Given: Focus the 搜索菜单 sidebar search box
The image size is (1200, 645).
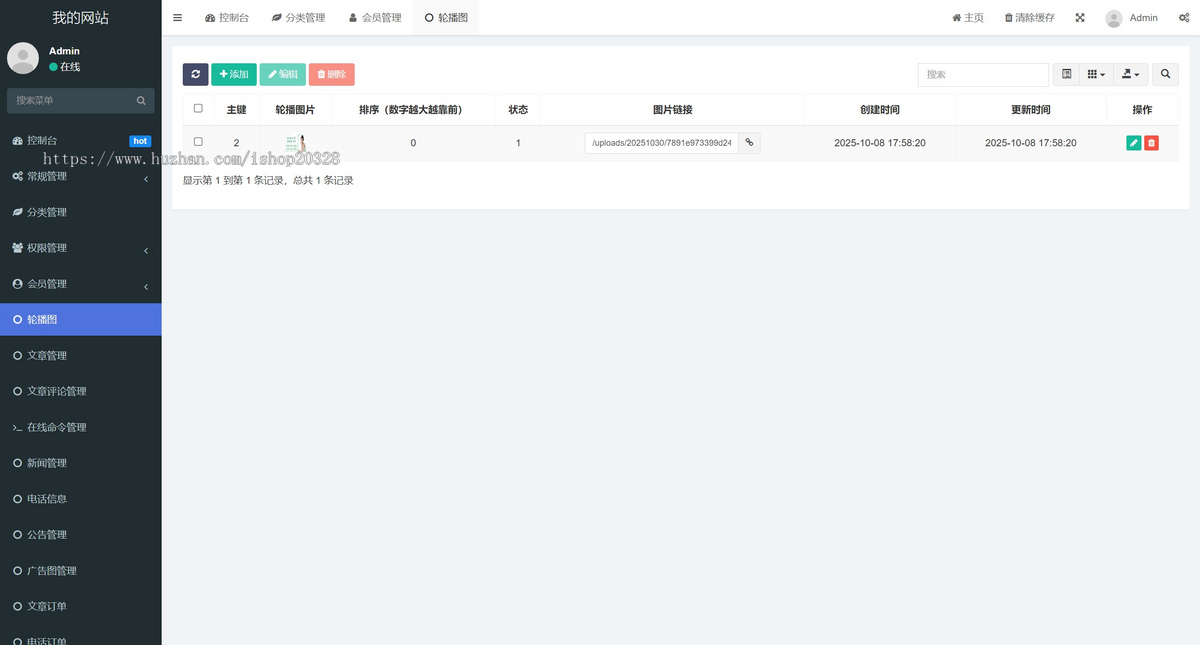Looking at the screenshot, I should pyautogui.click(x=69, y=100).
